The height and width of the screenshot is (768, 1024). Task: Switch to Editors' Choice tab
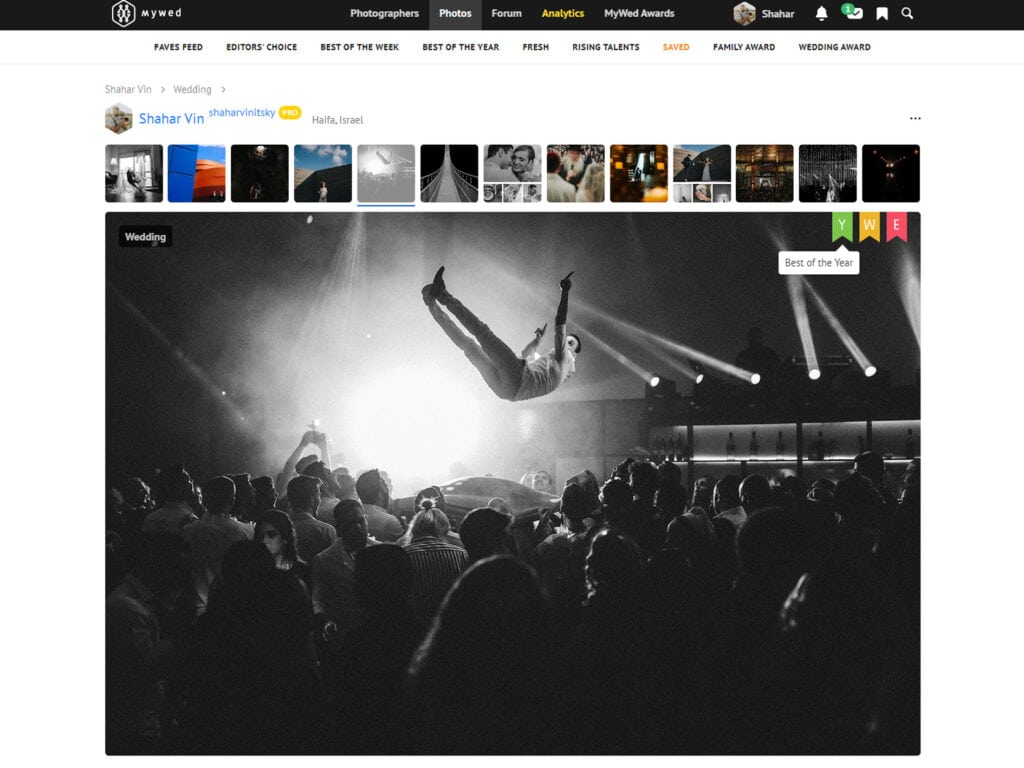[261, 47]
